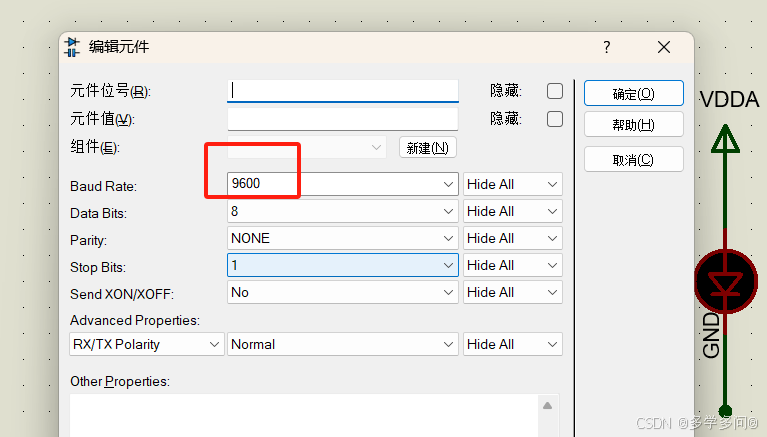Click the VDDA power terminal arrow
Viewport: 767px width, 437px height.
[x=725, y=138]
